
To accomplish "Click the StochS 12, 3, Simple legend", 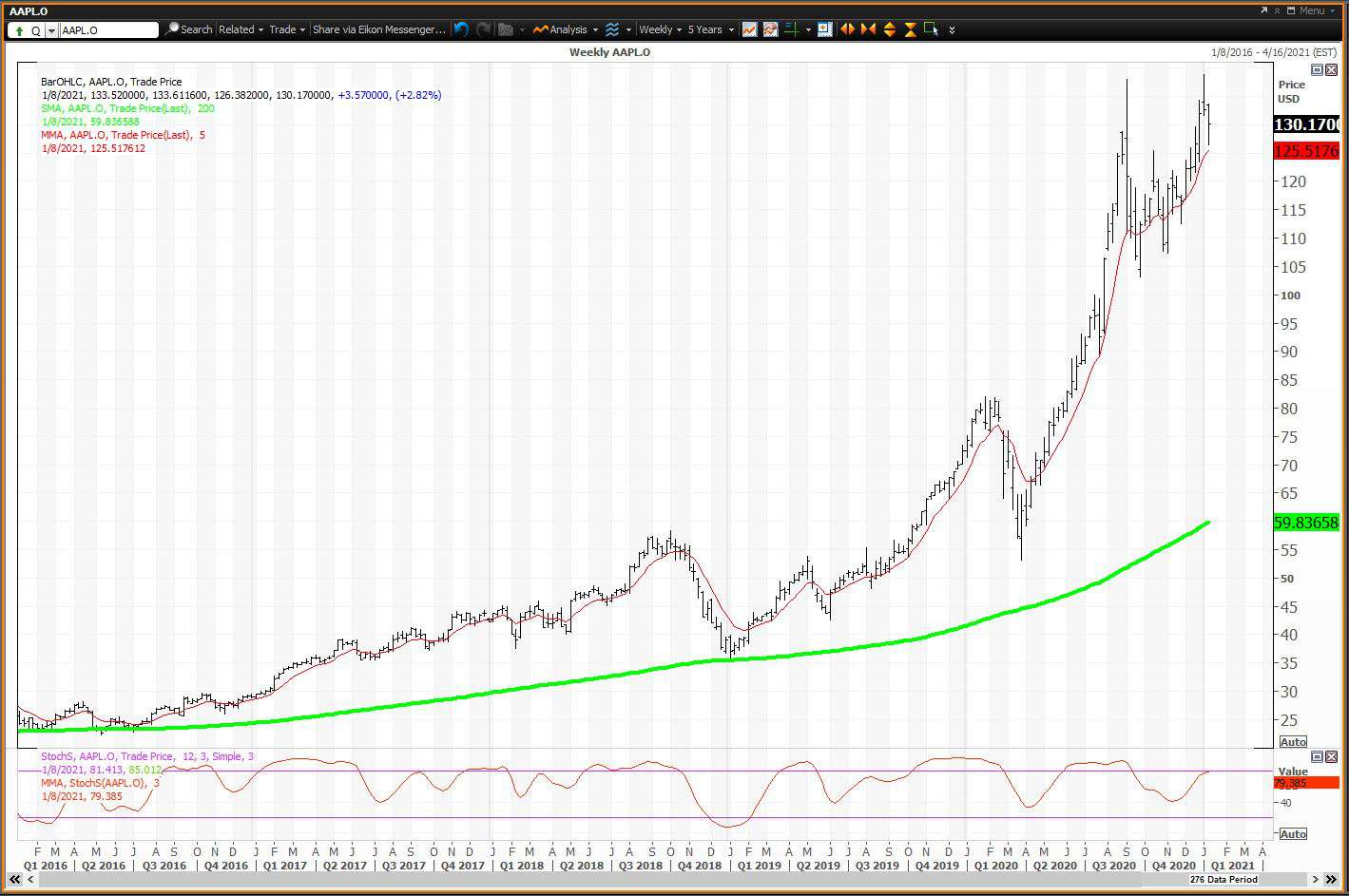I will pos(147,756).
